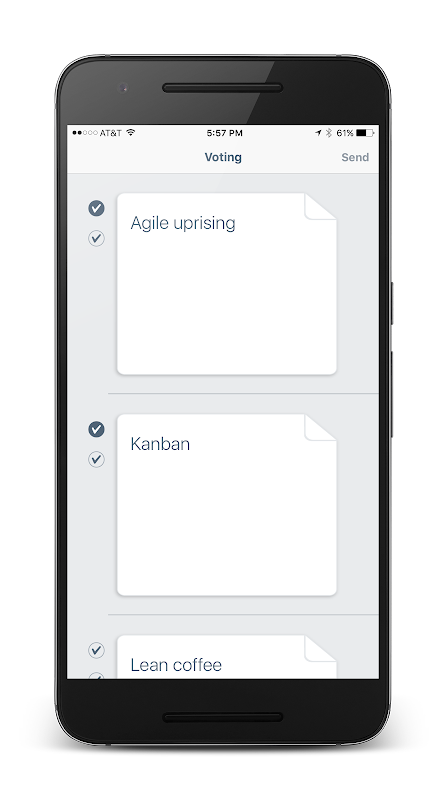Tap the battery indicator icon
This screenshot has width=448, height=800.
[x=365, y=133]
